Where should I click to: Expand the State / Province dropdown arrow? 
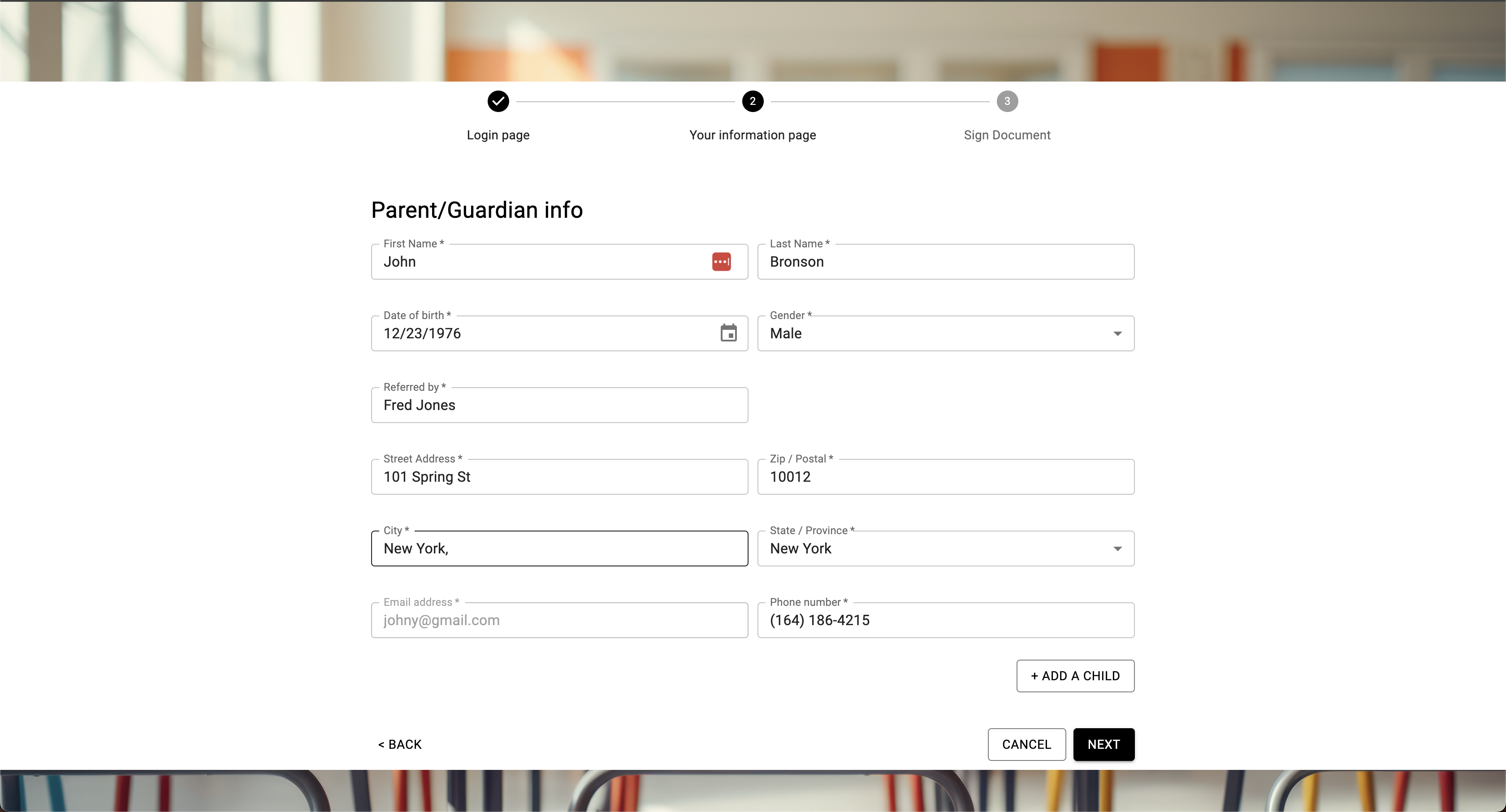tap(1117, 549)
